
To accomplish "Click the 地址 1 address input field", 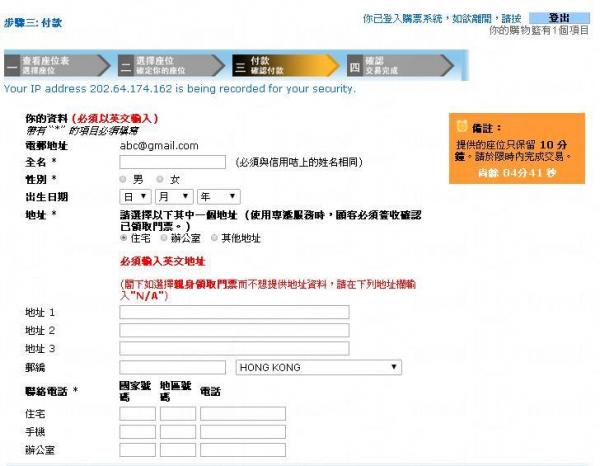I will coord(234,313).
